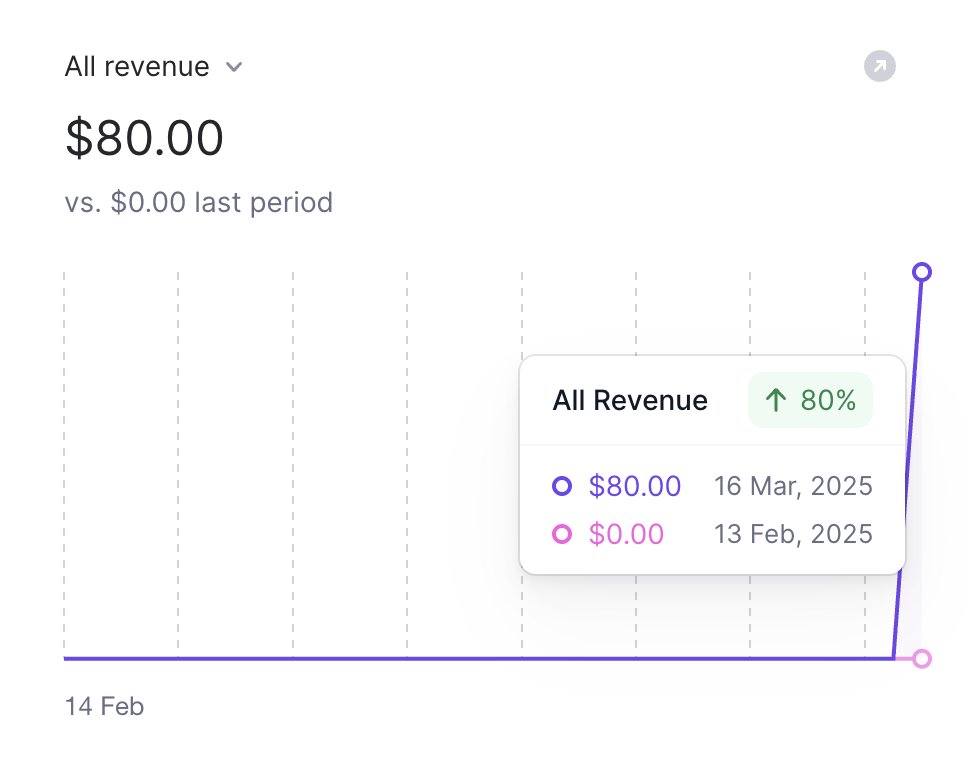This screenshot has height=774, width=970.
Task: Click the $80.00 total revenue figure
Action: 144,137
